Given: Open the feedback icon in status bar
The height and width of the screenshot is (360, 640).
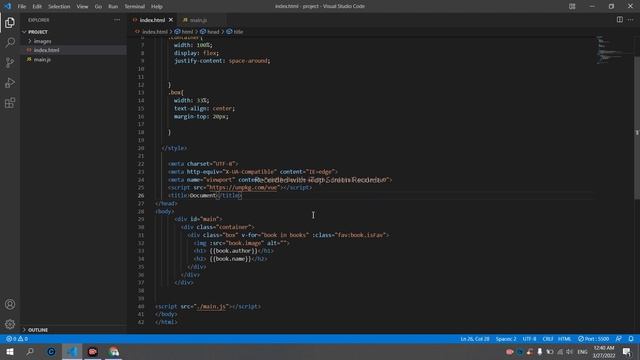Looking at the screenshot, I should point(619,339).
